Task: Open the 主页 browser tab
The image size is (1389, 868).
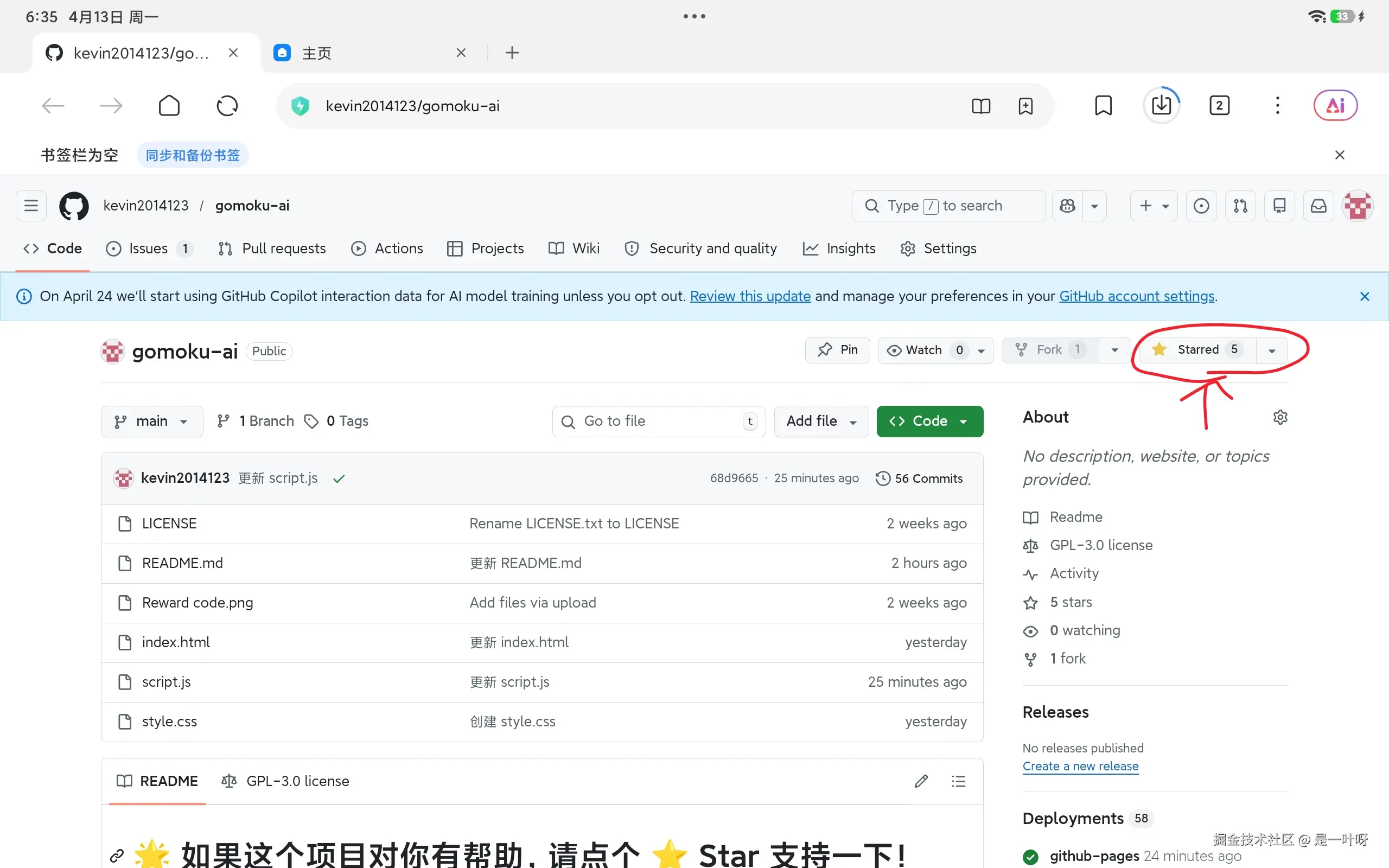Action: [x=317, y=52]
